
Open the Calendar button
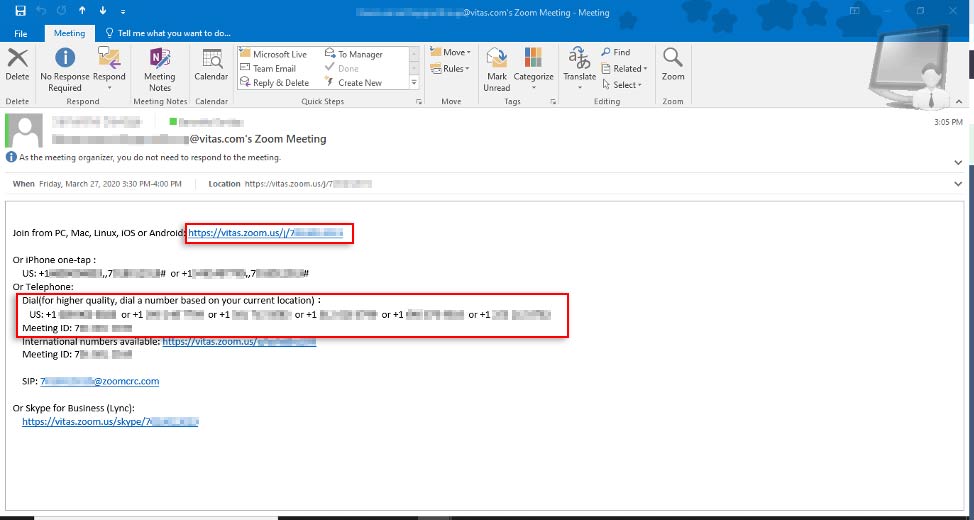coord(211,65)
